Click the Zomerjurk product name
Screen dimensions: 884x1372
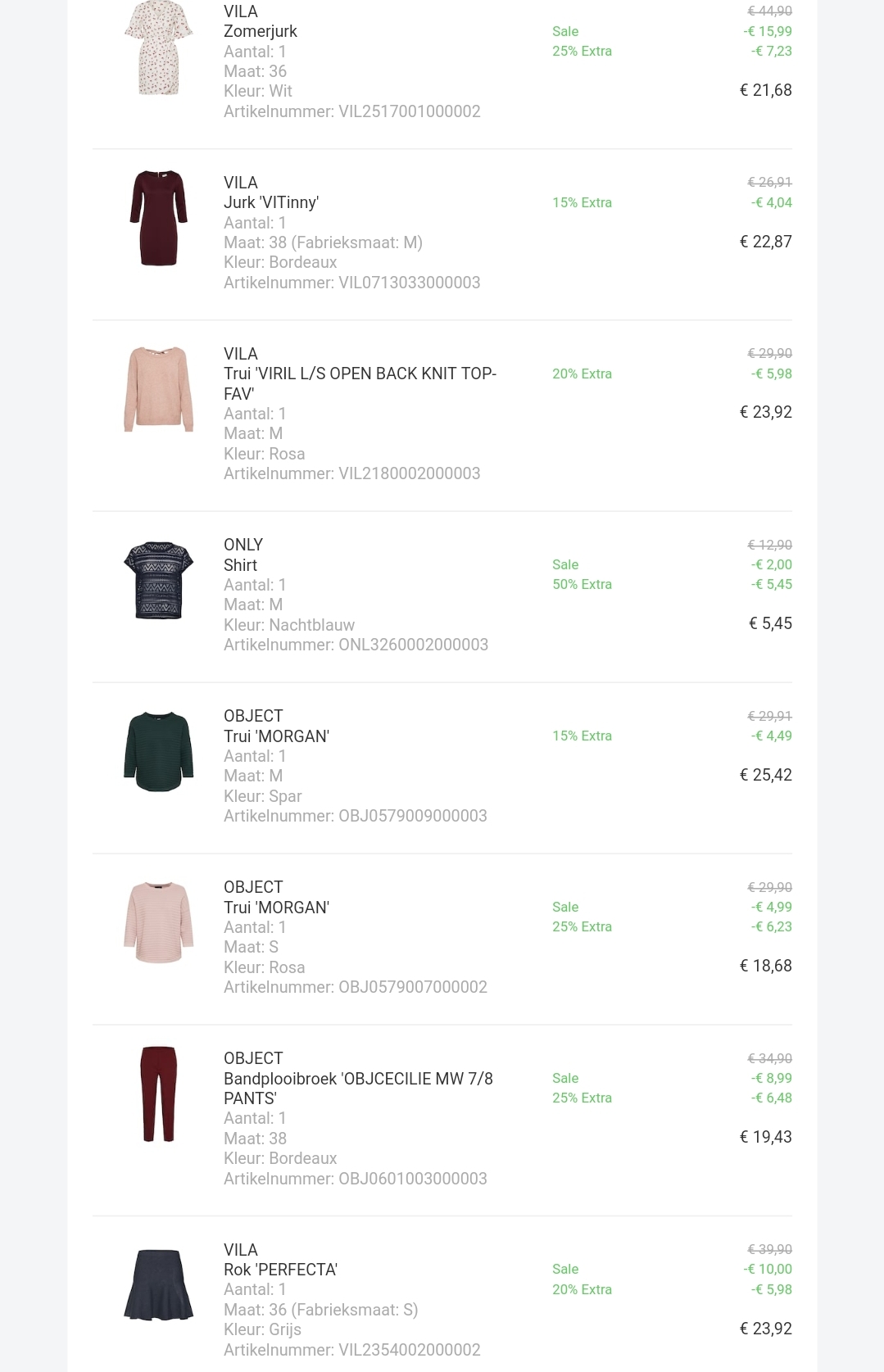point(261,31)
